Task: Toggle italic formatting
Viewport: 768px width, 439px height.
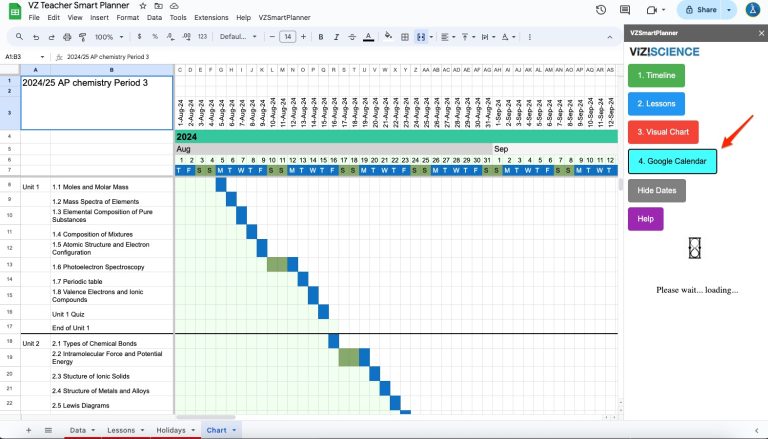Action: (x=336, y=37)
